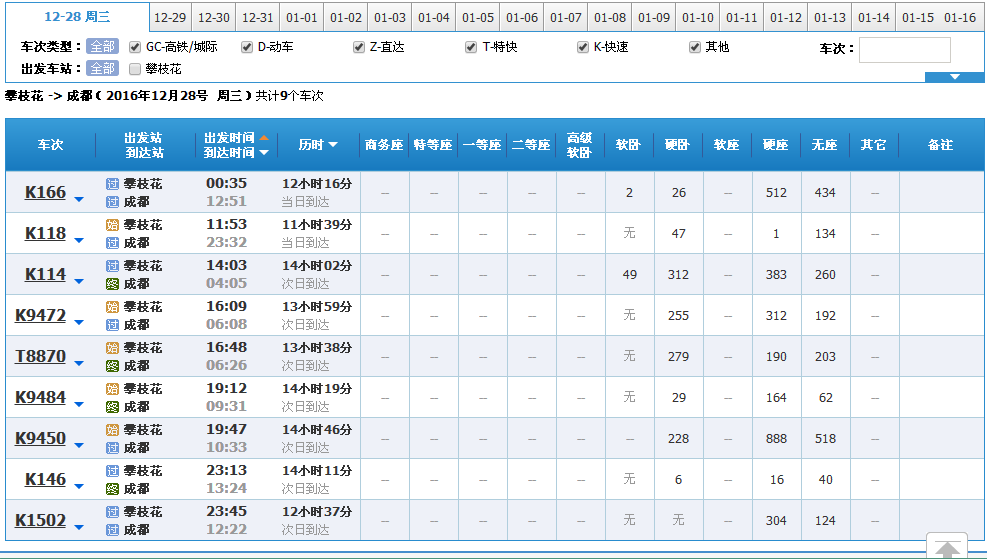The height and width of the screenshot is (559, 987).
Task: Click the 车次 train number input field
Action: click(x=904, y=50)
